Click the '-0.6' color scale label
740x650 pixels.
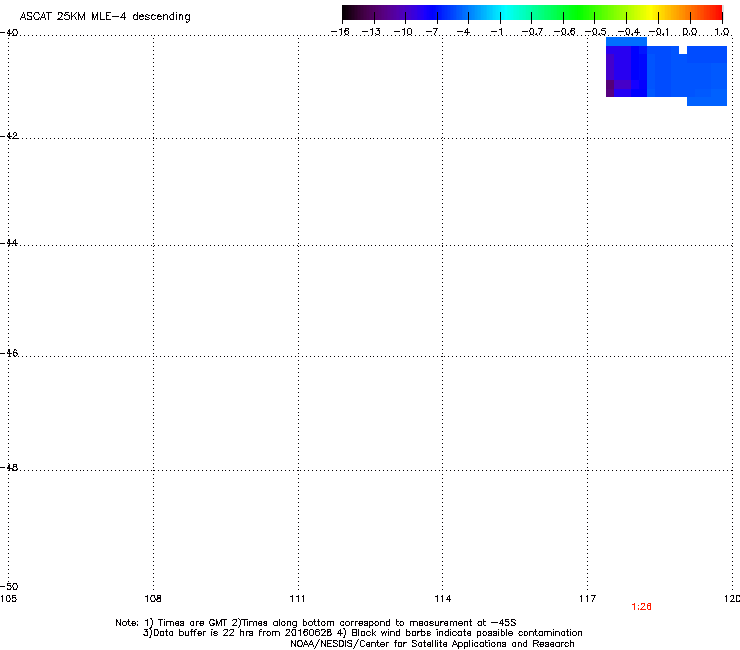[x=564, y=32]
